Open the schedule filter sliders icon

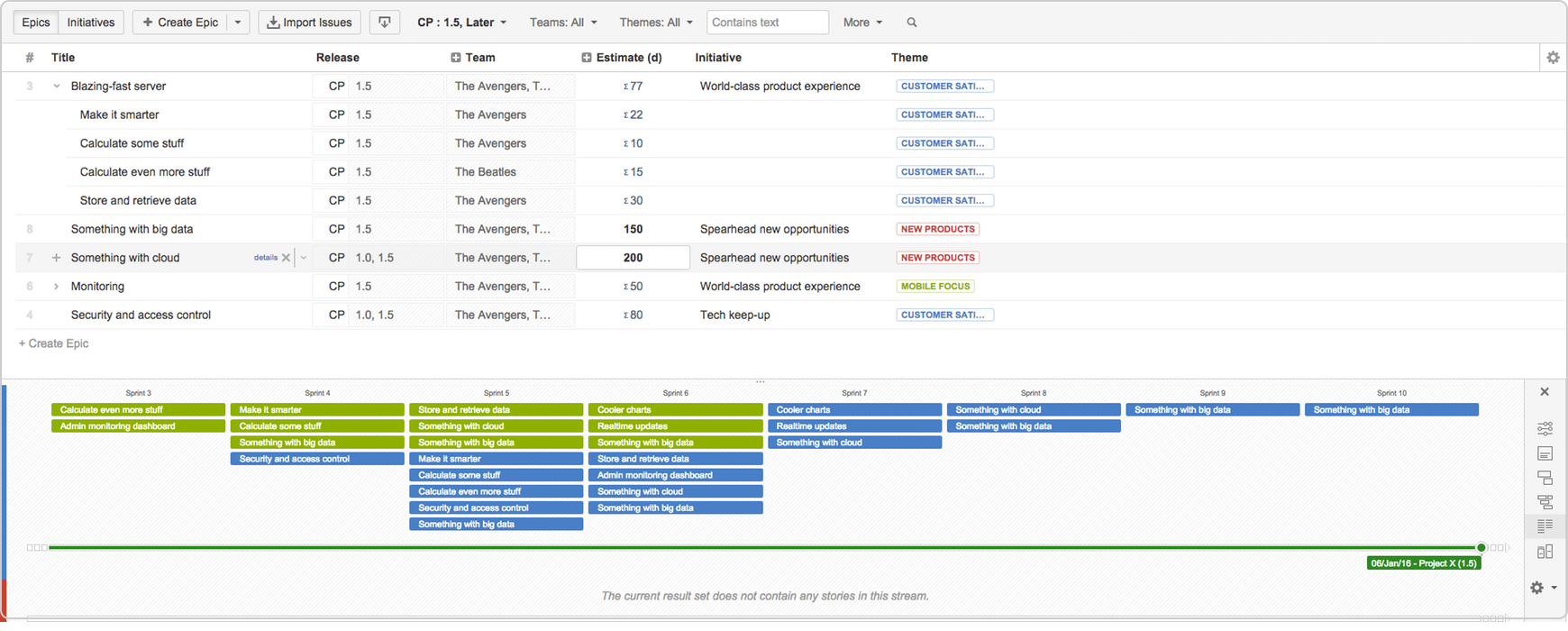click(1545, 428)
